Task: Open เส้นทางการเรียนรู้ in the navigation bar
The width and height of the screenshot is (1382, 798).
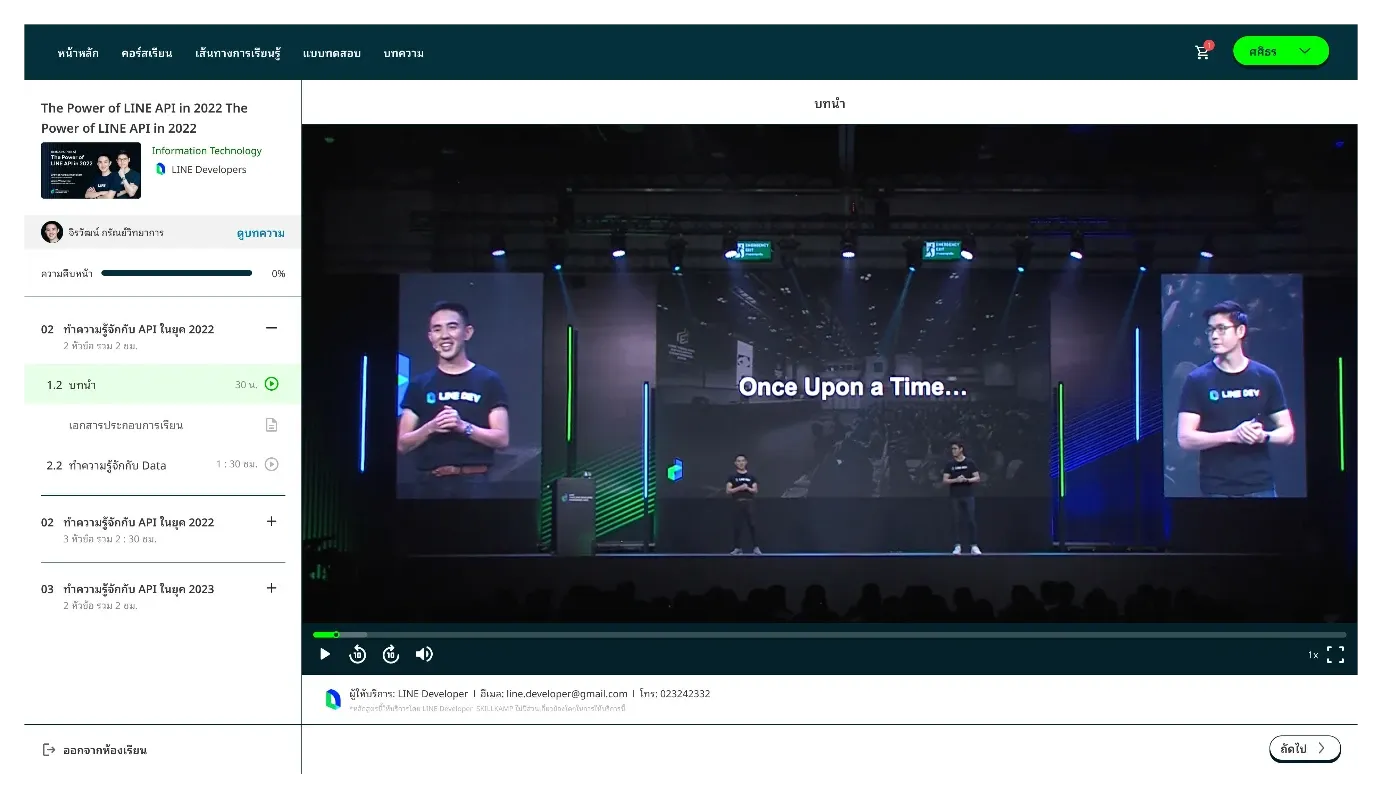Action: tap(238, 53)
